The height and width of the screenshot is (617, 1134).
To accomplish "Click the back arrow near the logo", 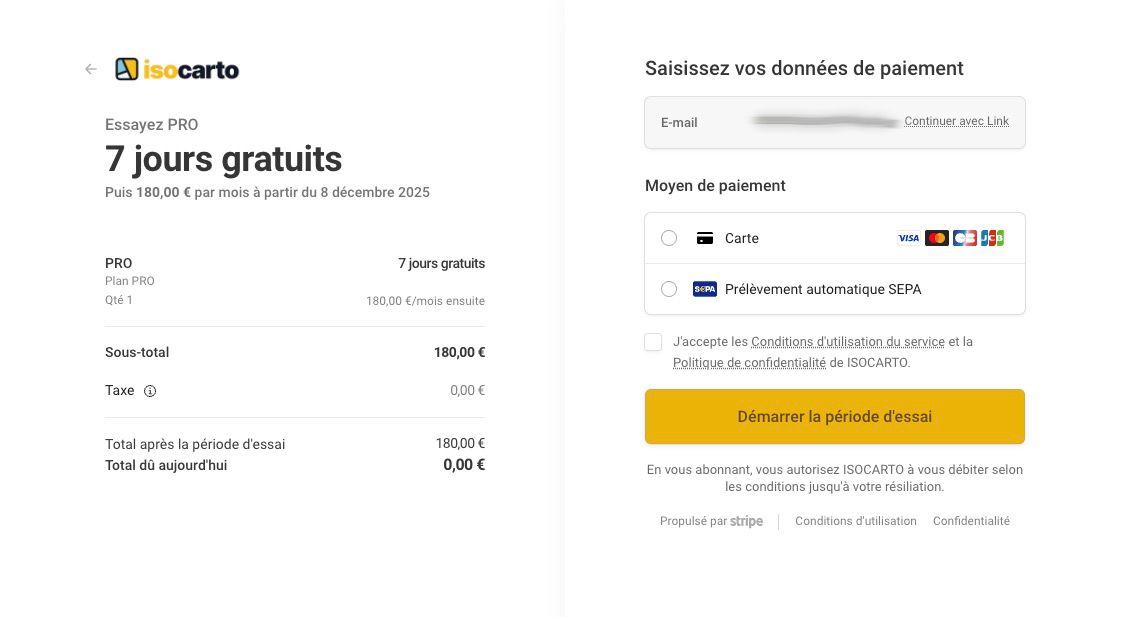I will (x=91, y=68).
